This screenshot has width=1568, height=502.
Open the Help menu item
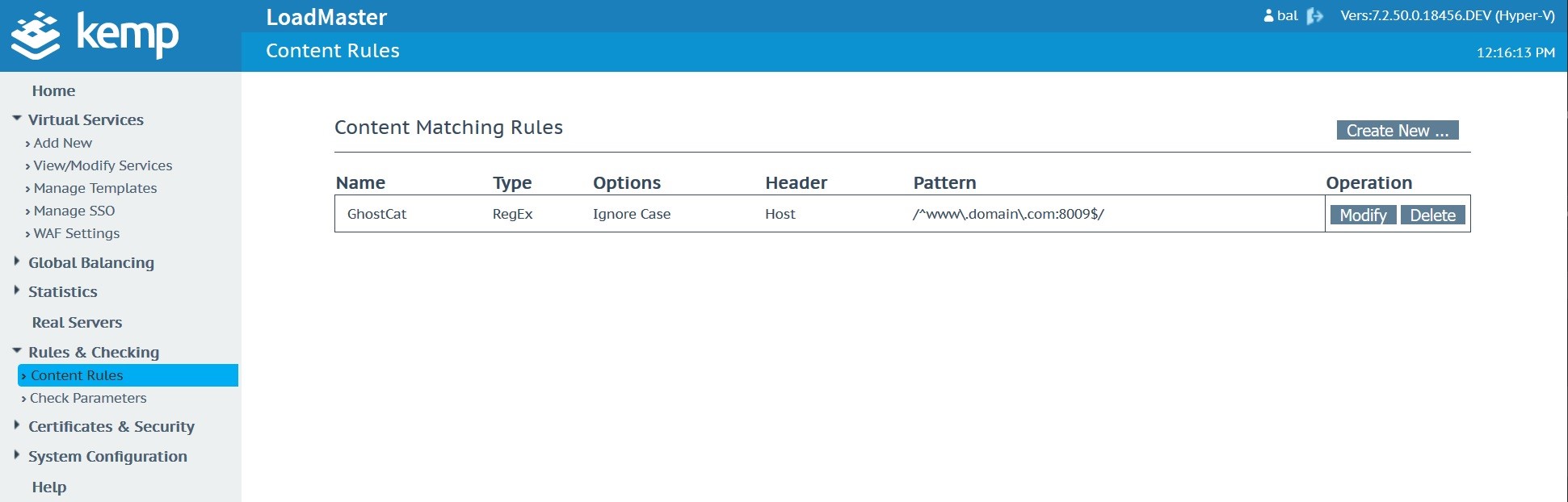49,487
